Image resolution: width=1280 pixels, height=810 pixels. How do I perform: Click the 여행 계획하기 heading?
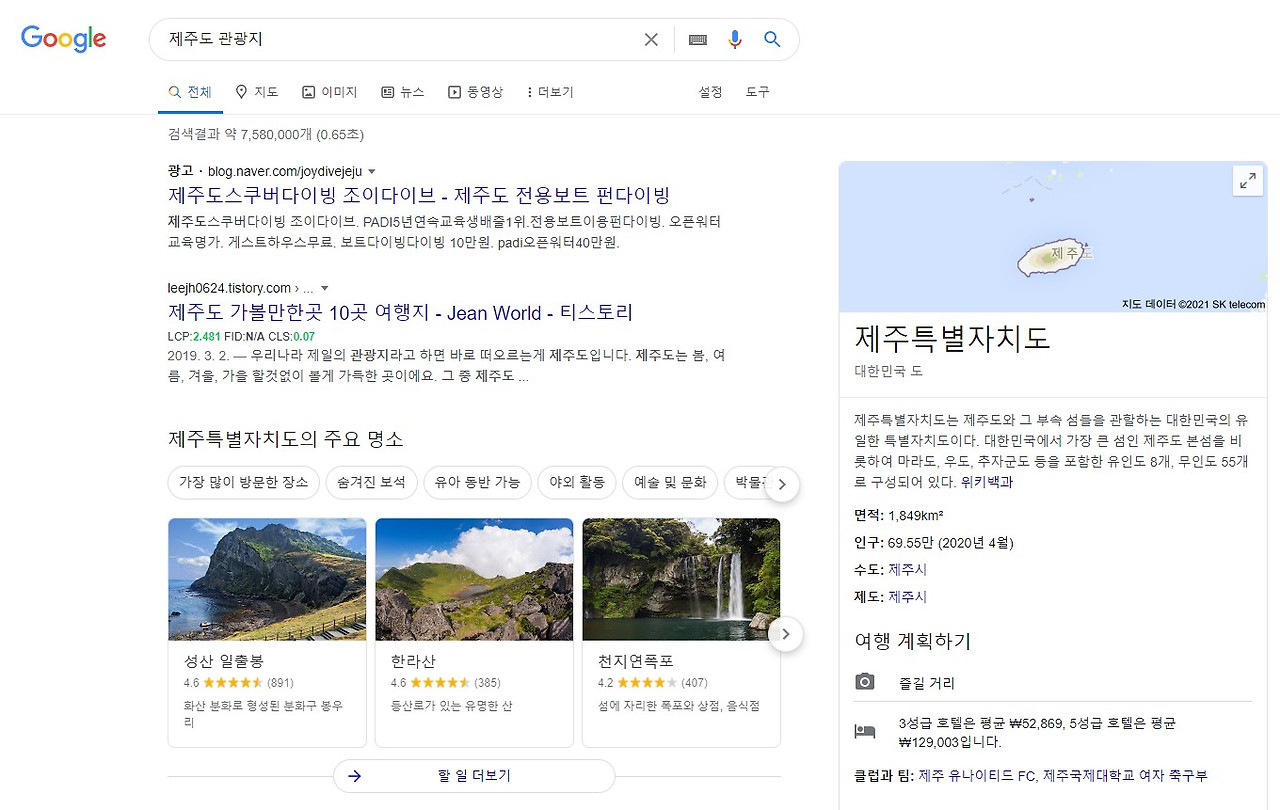[x=913, y=641]
